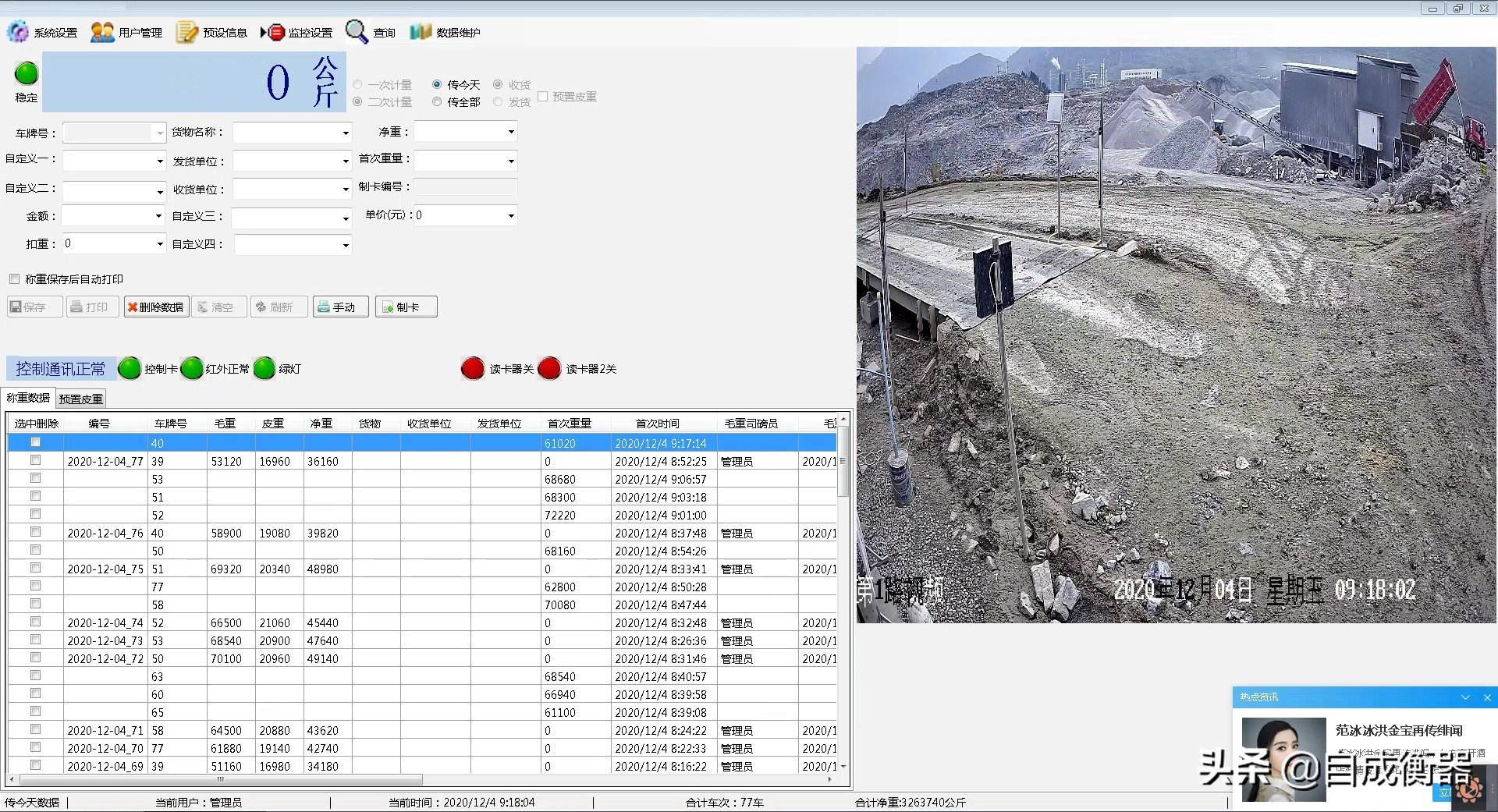This screenshot has width=1498, height=812.
Task: Switch to 称重数据 tab
Action: (x=28, y=398)
